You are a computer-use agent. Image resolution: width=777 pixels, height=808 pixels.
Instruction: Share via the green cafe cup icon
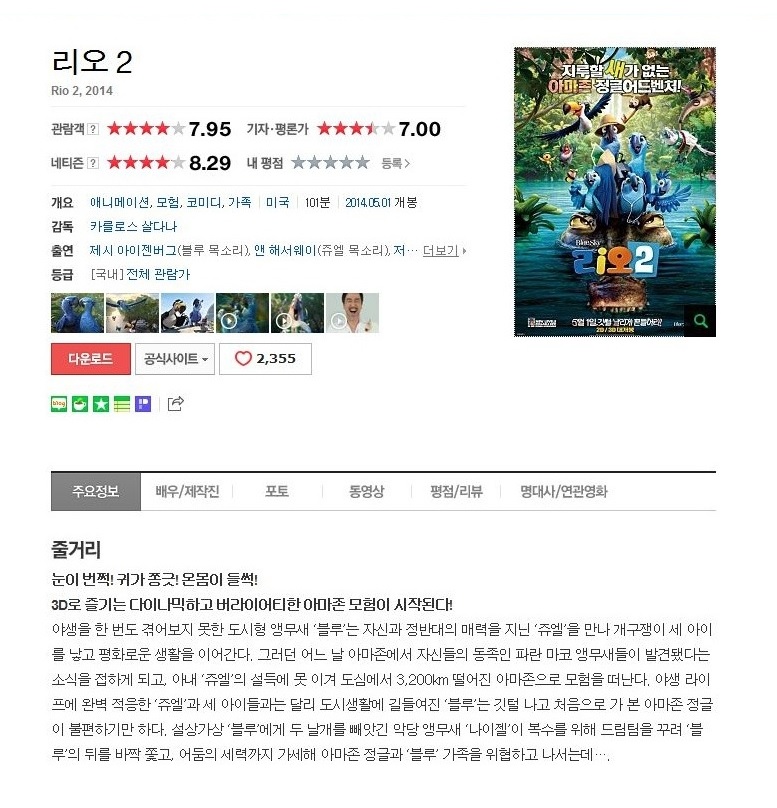coord(80,404)
